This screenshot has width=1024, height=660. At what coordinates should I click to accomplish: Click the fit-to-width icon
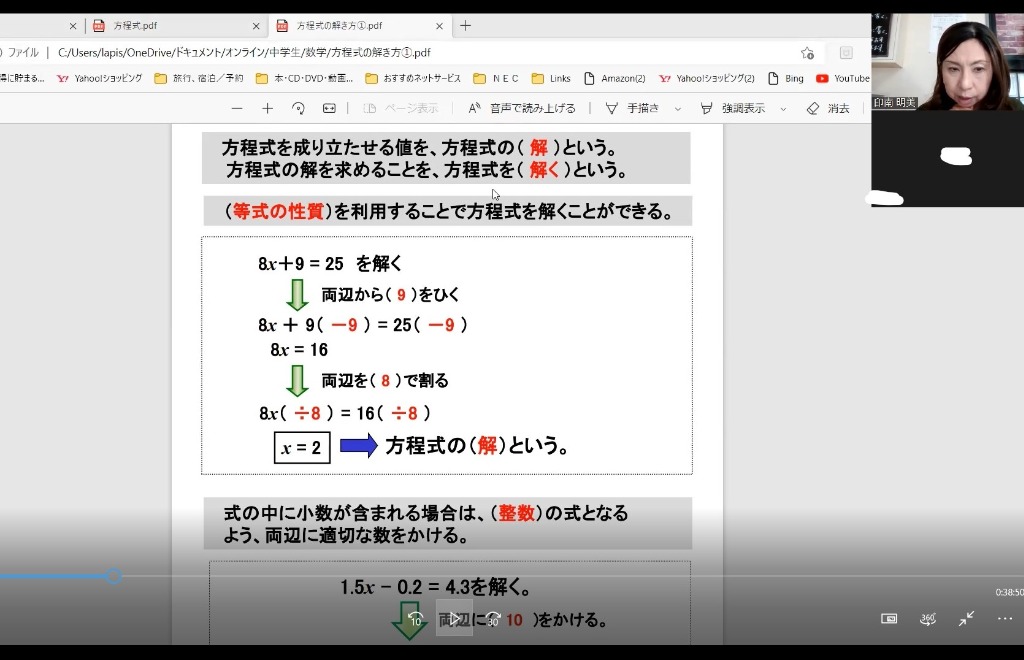click(x=328, y=108)
